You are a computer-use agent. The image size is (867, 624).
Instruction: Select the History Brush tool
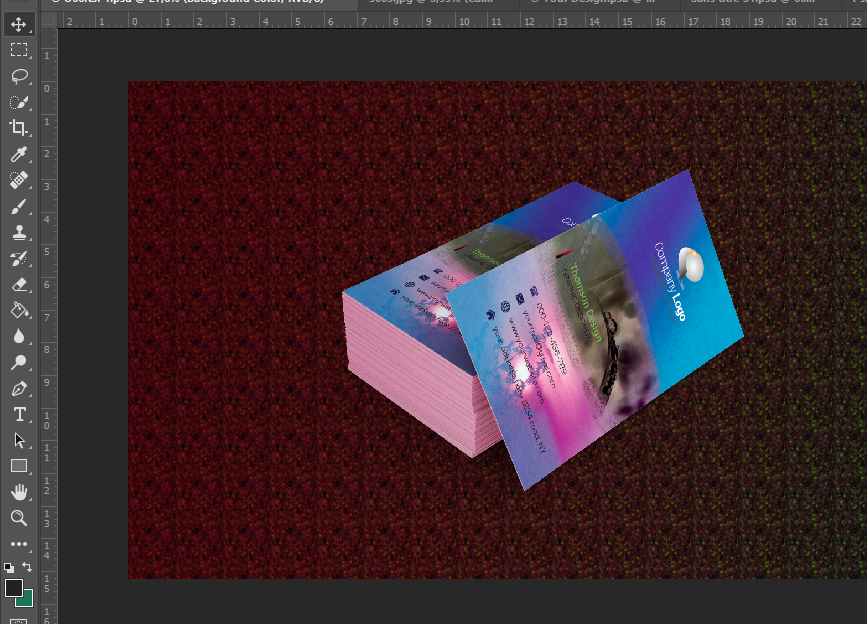tap(19, 258)
